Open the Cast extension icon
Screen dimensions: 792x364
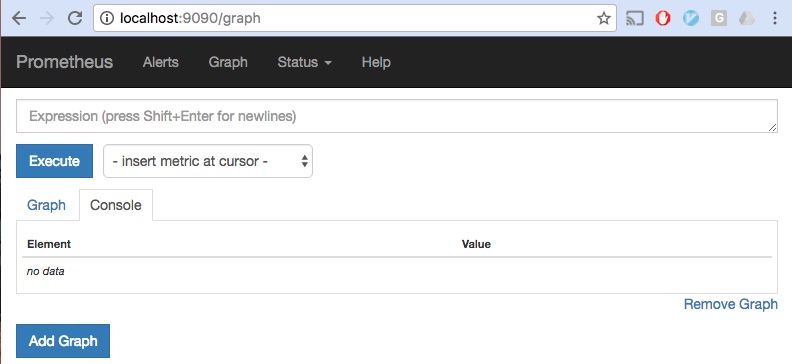pyautogui.click(x=634, y=19)
